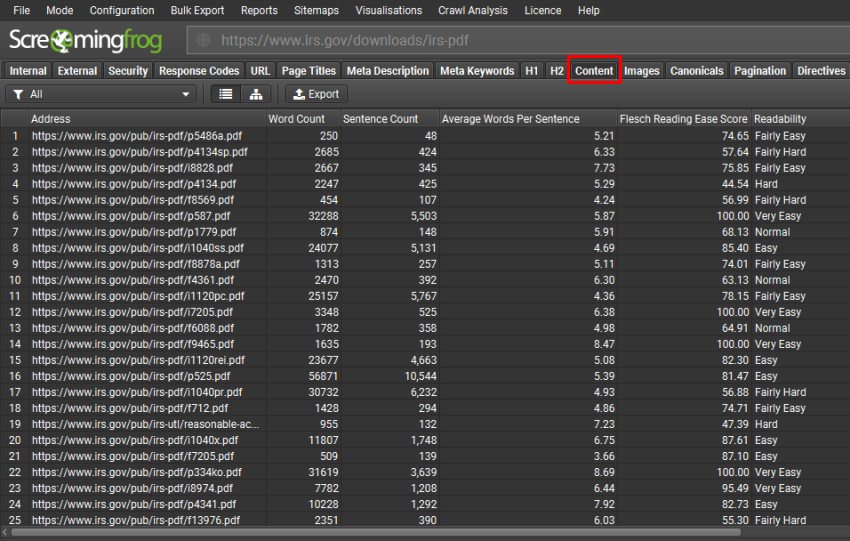Sort by Word Count column header
This screenshot has width=850, height=541.
point(303,119)
